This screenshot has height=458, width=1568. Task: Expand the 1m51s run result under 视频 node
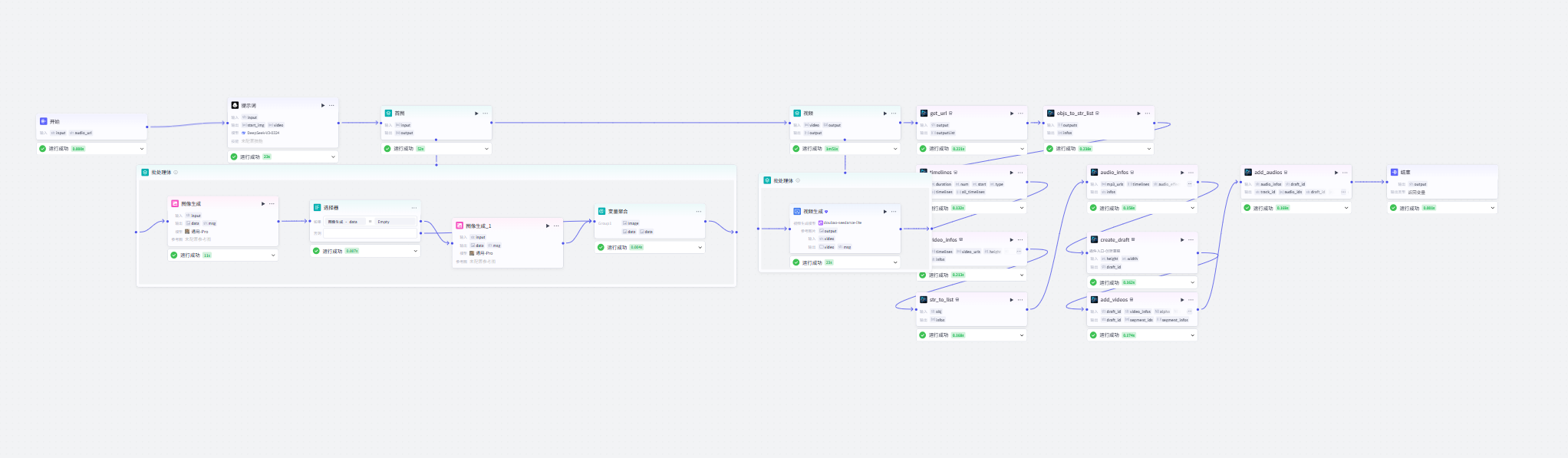click(x=895, y=149)
